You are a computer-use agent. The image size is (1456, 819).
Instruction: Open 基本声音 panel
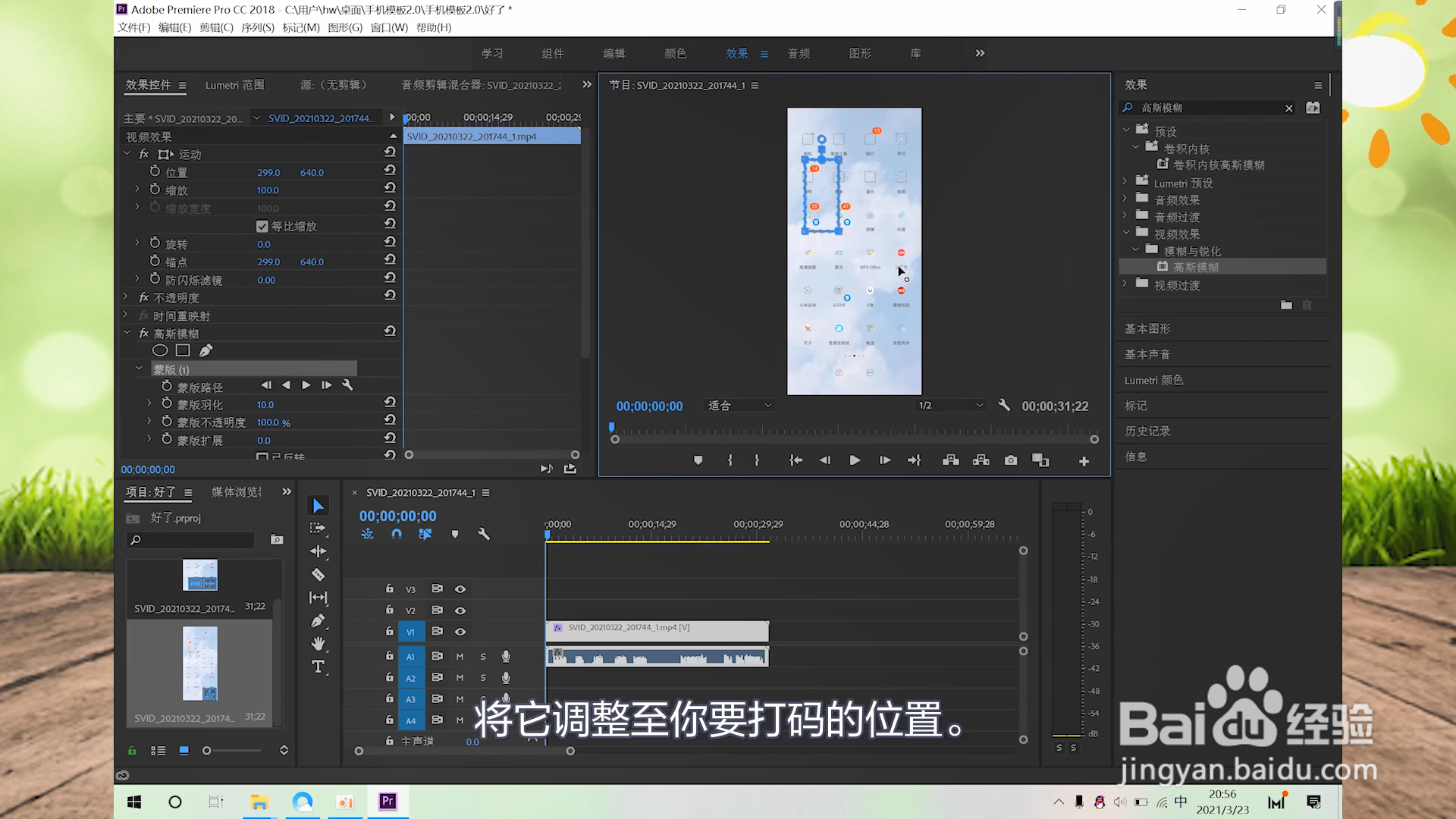[1147, 354]
